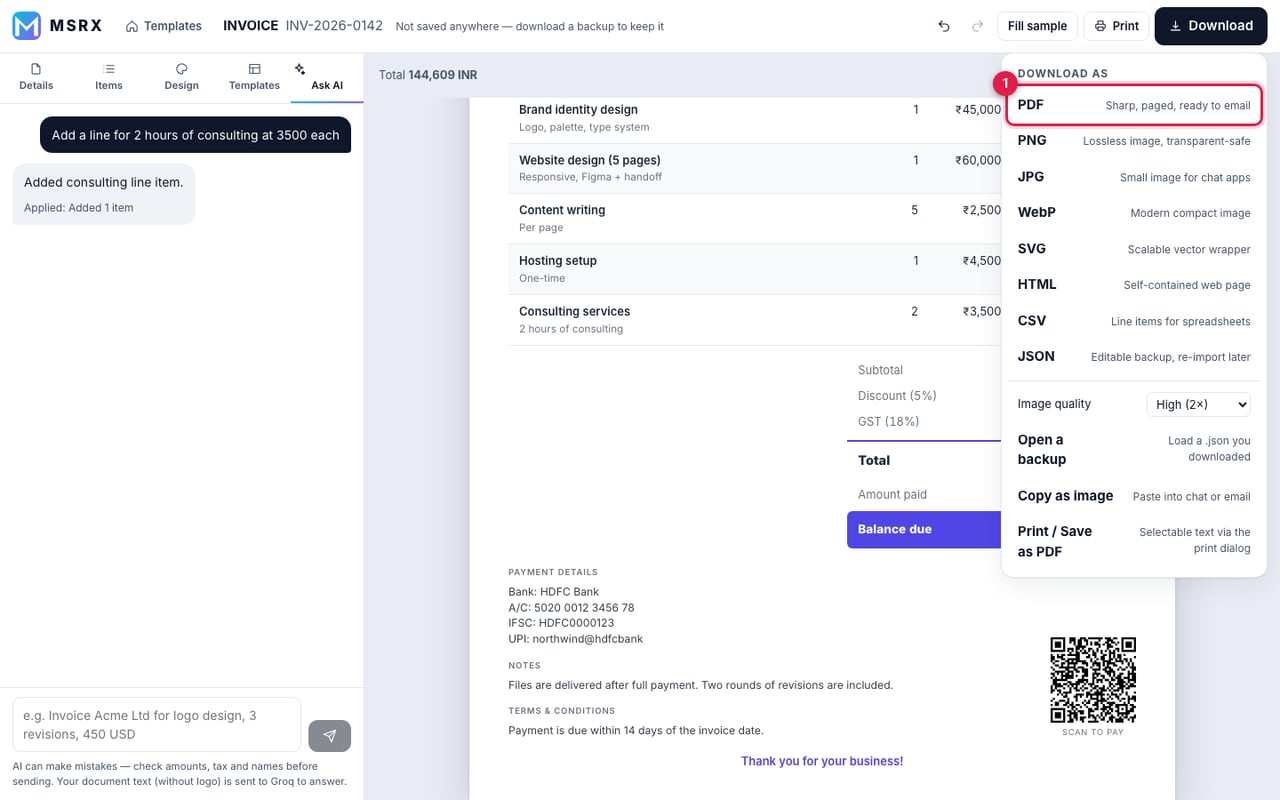
Task: Download line items as CSV
Action: (1134, 321)
